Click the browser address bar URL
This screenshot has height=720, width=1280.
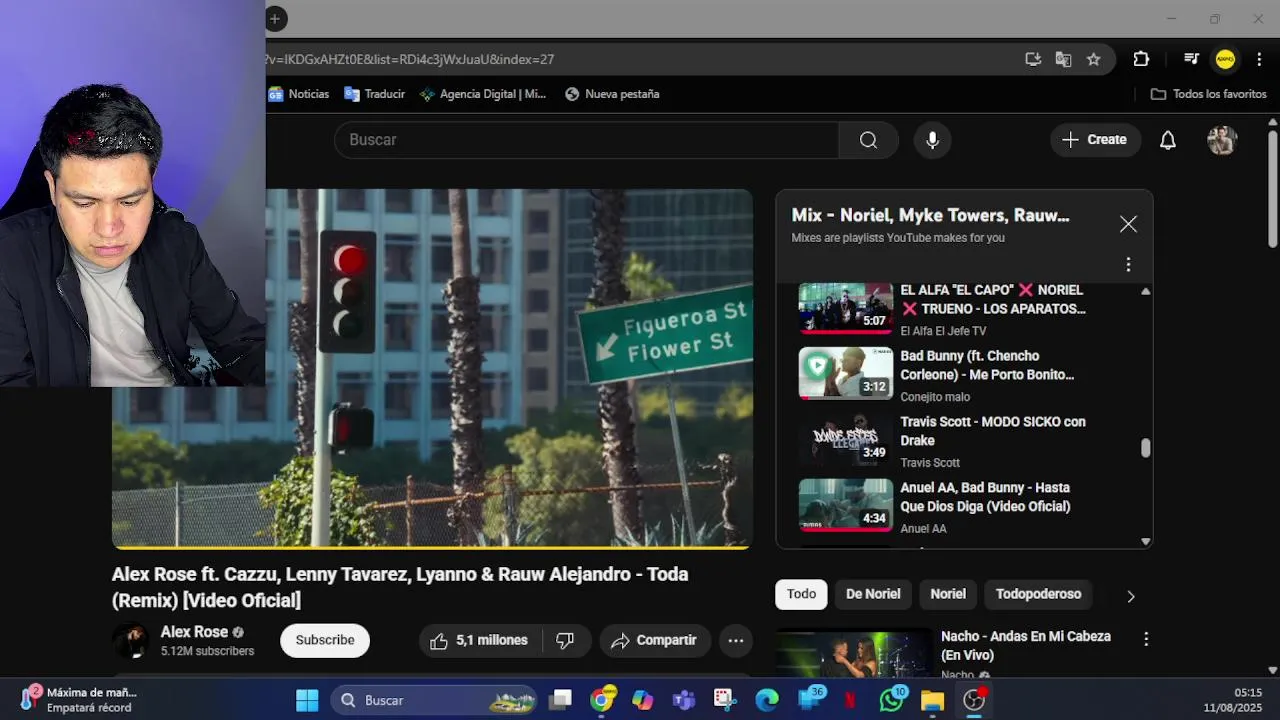[409, 59]
